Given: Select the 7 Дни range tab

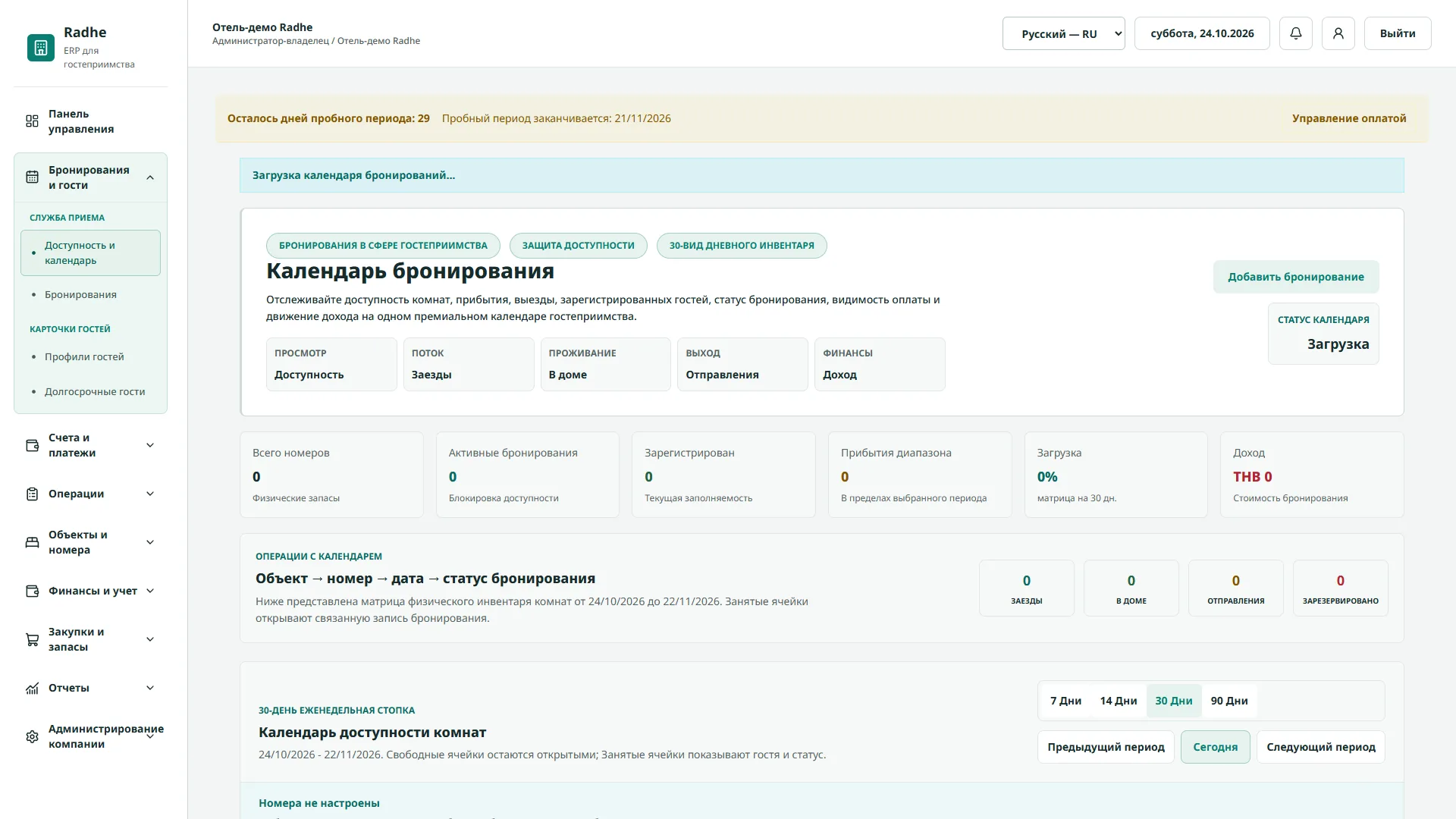Looking at the screenshot, I should click(x=1065, y=701).
